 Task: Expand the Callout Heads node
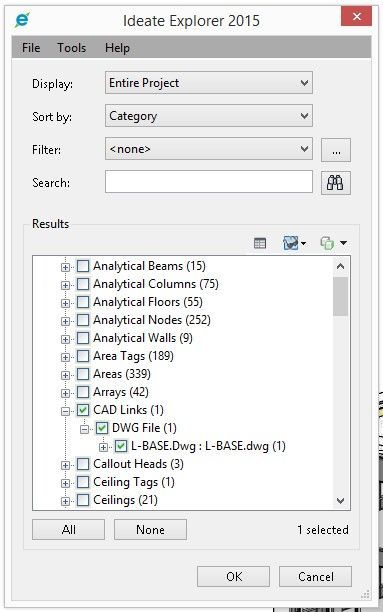pyautogui.click(x=65, y=465)
